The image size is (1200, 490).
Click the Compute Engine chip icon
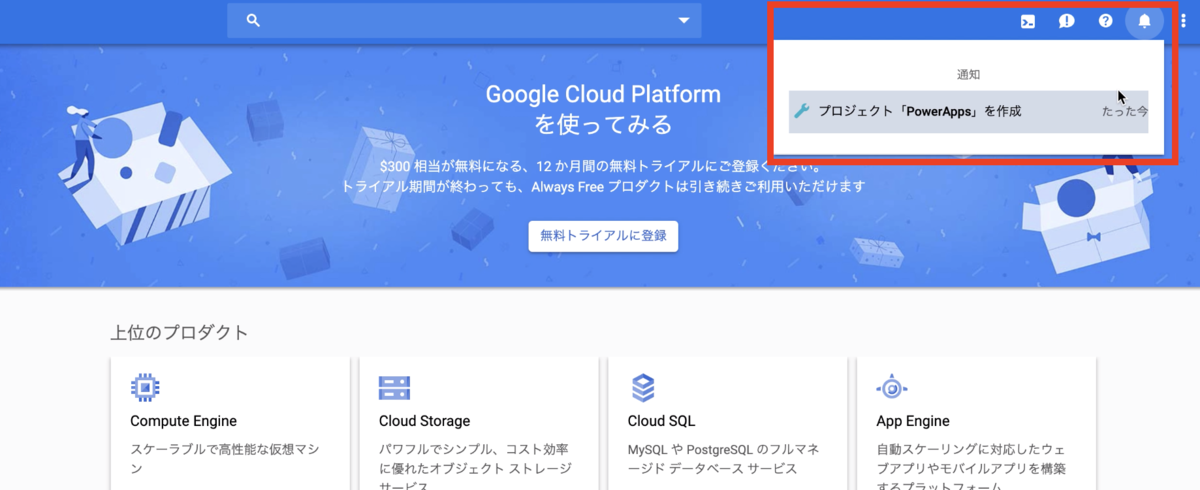point(145,387)
